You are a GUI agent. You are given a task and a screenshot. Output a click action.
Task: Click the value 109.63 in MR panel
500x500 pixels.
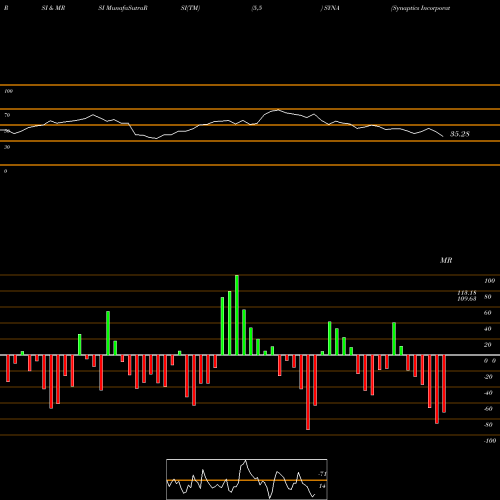tap(467, 299)
